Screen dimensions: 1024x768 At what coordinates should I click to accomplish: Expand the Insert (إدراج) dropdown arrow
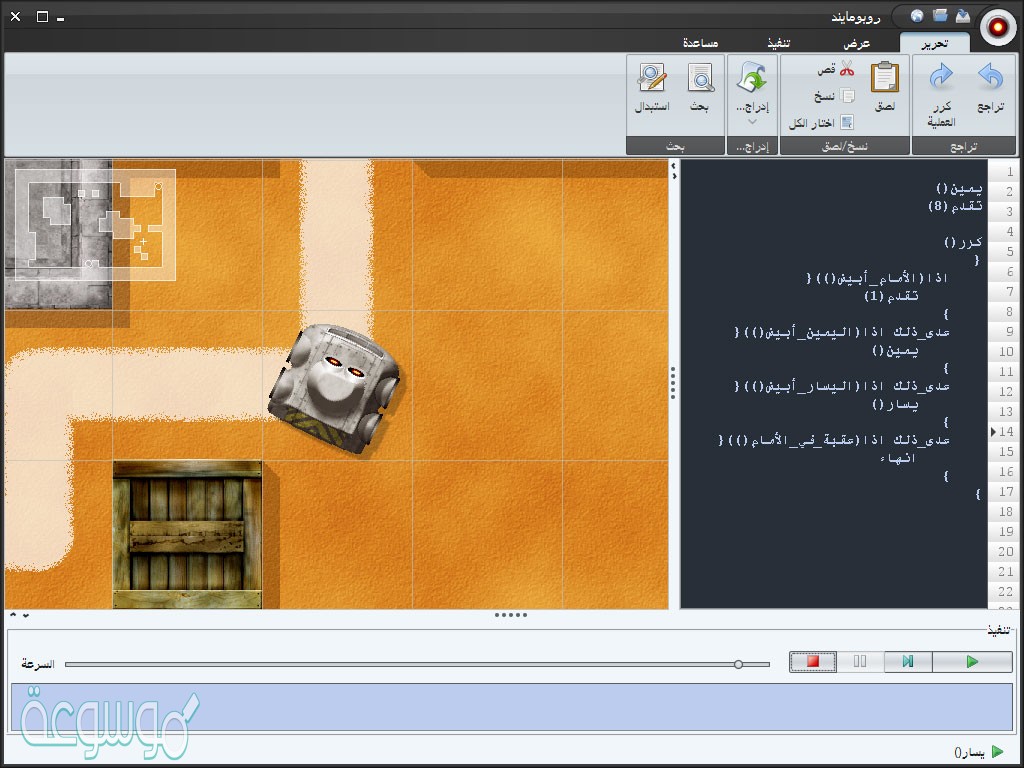click(x=752, y=122)
